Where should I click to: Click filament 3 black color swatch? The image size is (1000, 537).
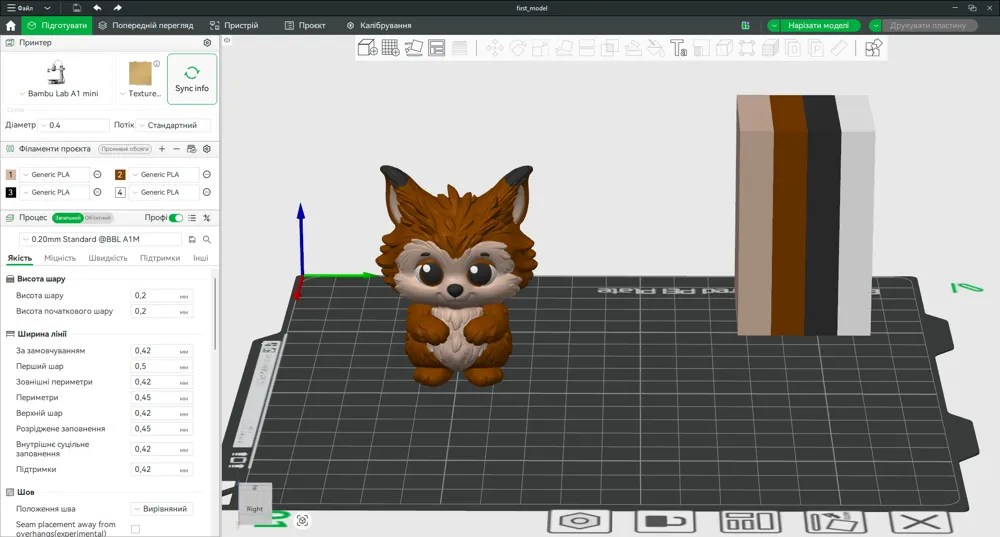10,192
